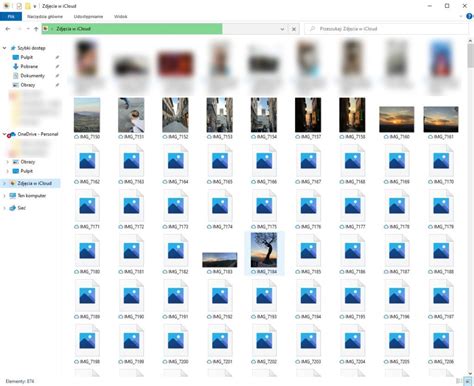Click the vertical scrollbar thumb

[470, 56]
